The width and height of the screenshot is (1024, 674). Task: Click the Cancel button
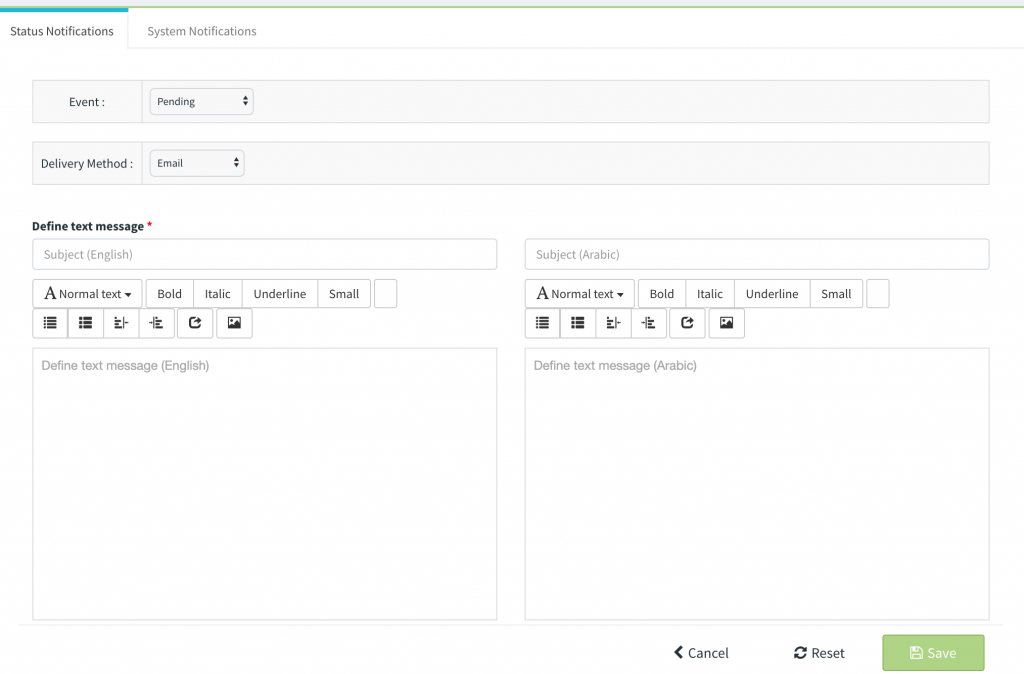coord(701,652)
